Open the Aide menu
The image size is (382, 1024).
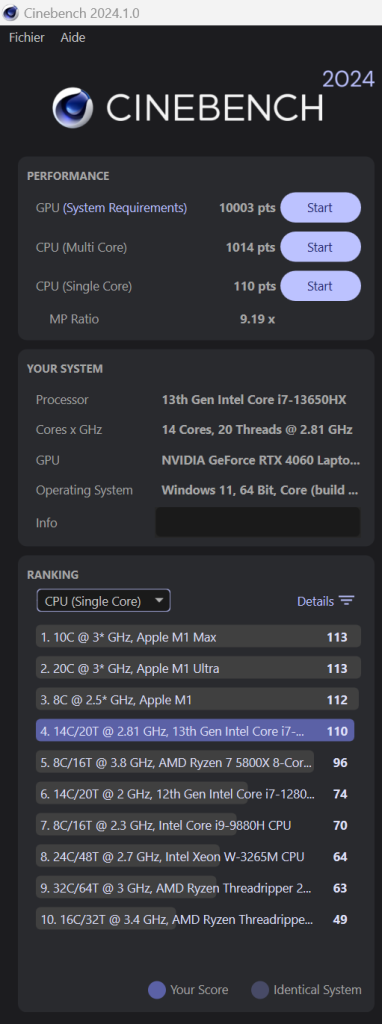point(73,37)
